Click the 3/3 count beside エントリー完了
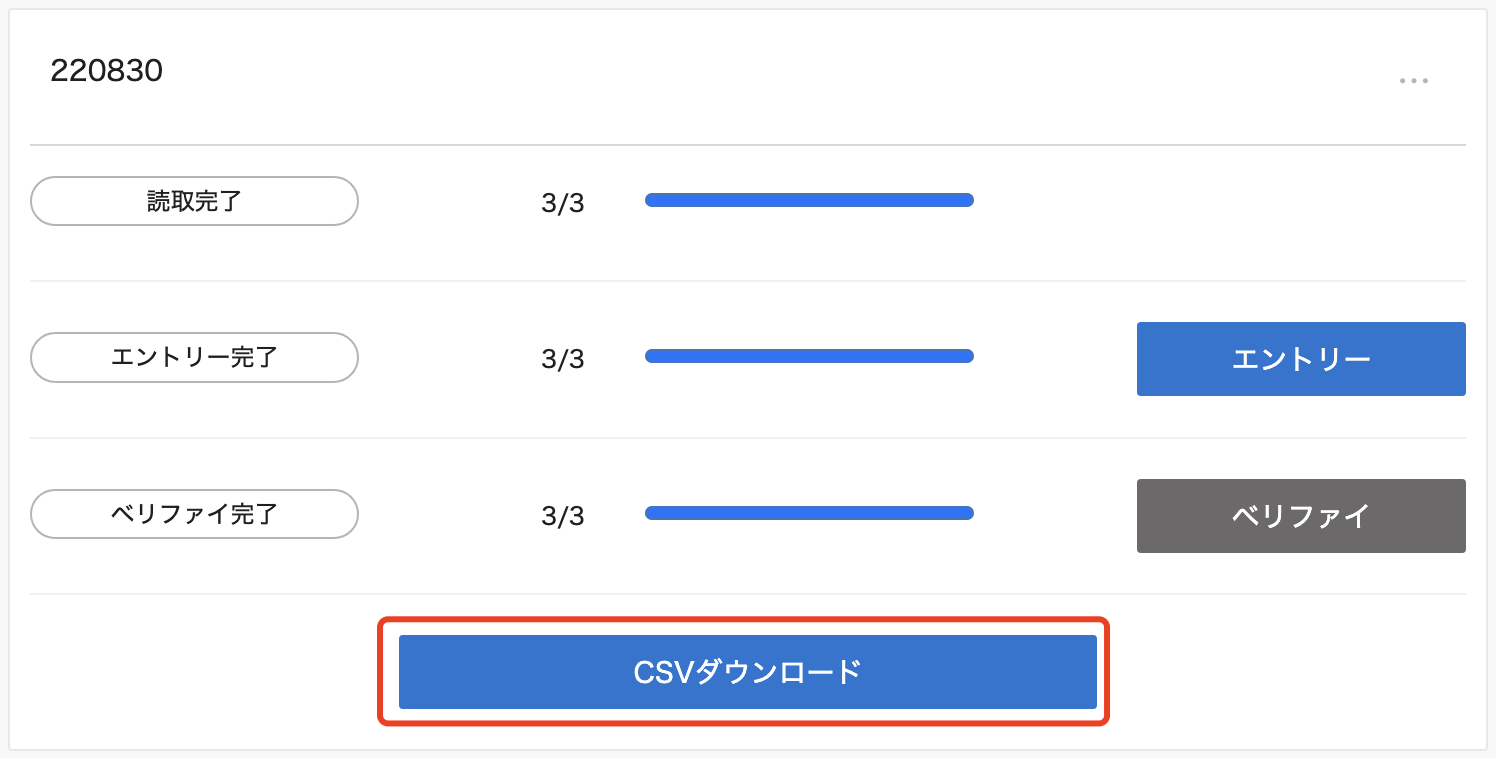This screenshot has height=758, width=1496. (x=562, y=359)
